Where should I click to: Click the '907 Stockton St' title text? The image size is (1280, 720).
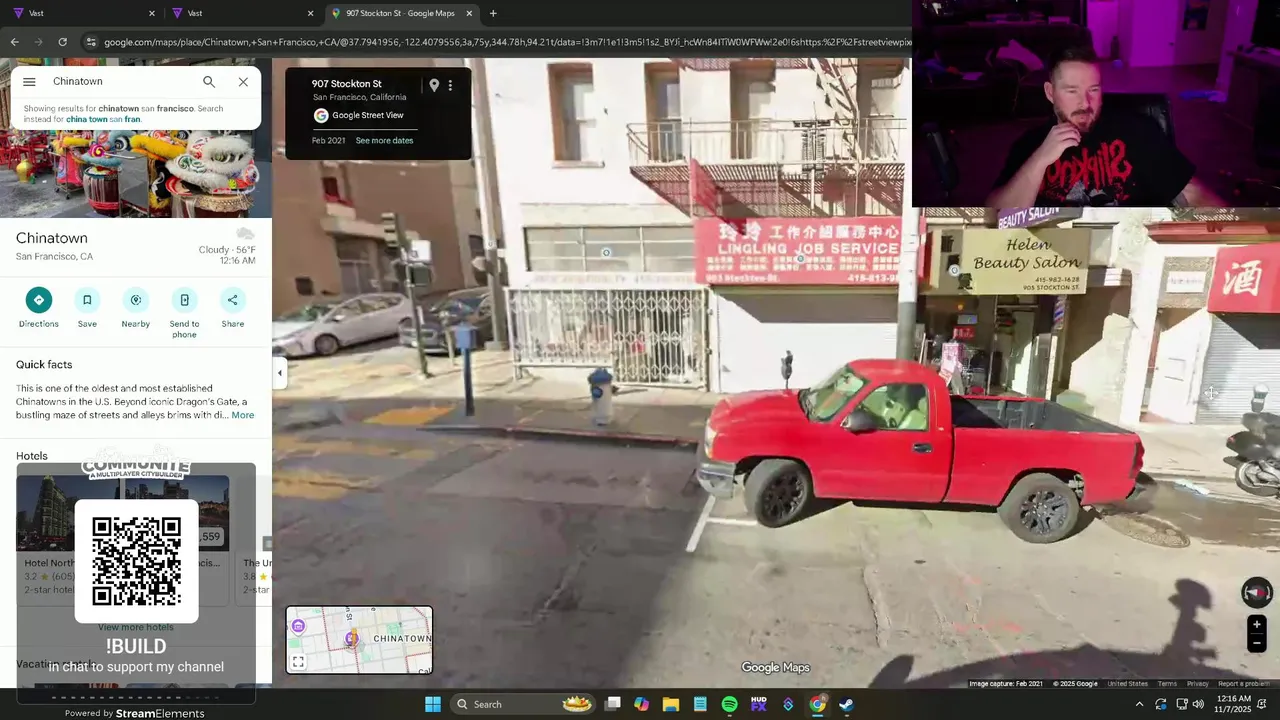[346, 84]
